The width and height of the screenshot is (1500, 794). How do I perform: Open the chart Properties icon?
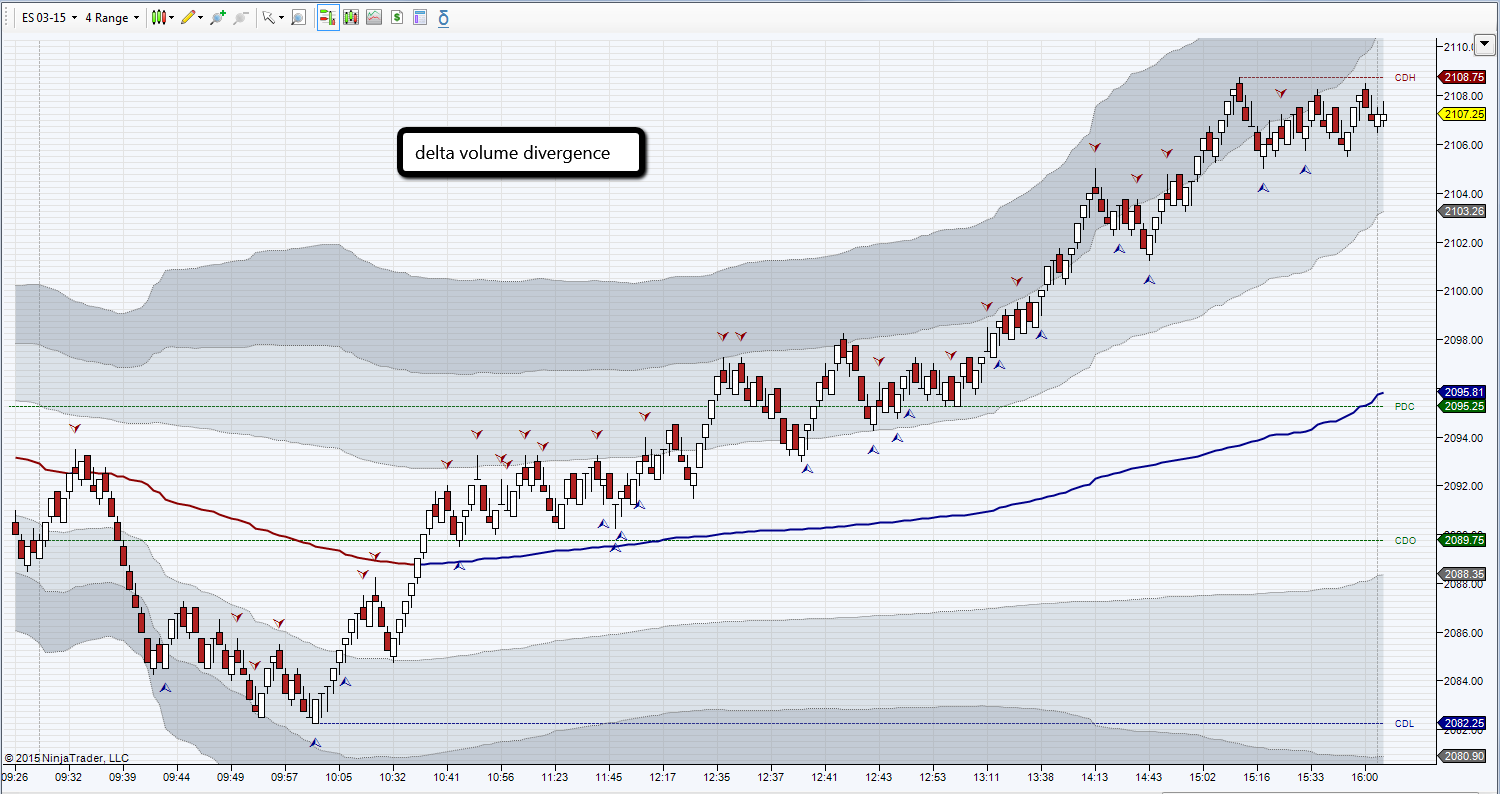pos(420,18)
